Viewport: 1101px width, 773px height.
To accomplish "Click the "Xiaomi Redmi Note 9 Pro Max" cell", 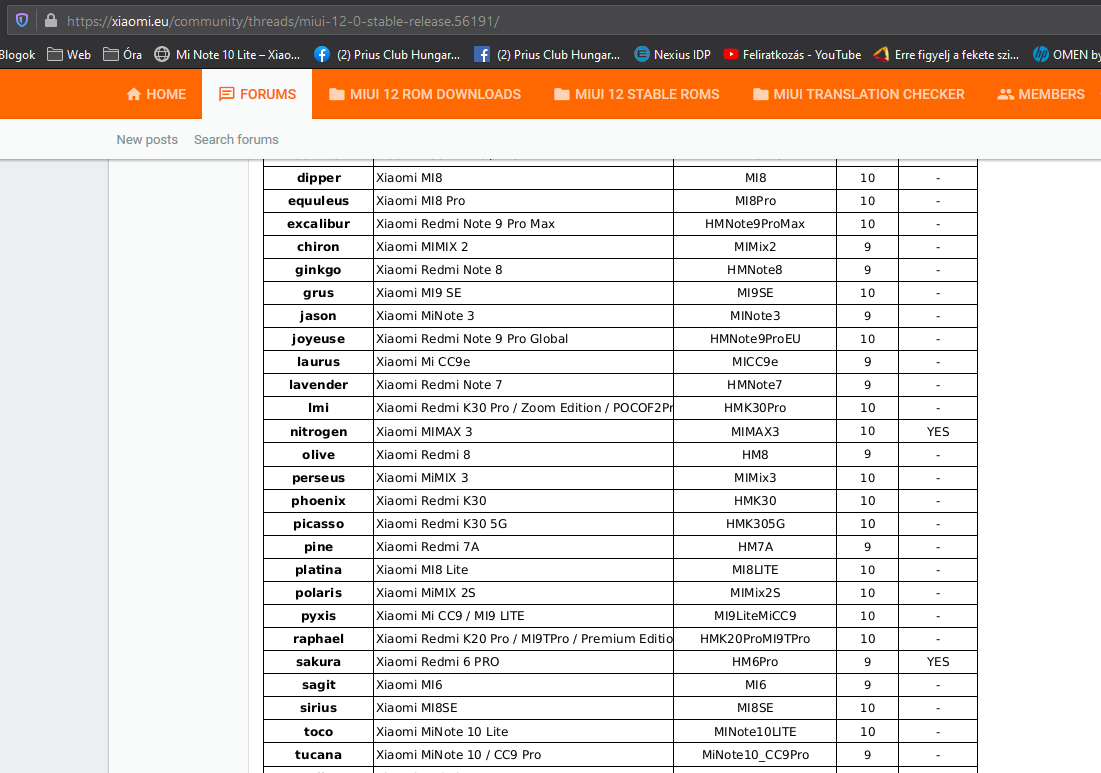I will [524, 224].
